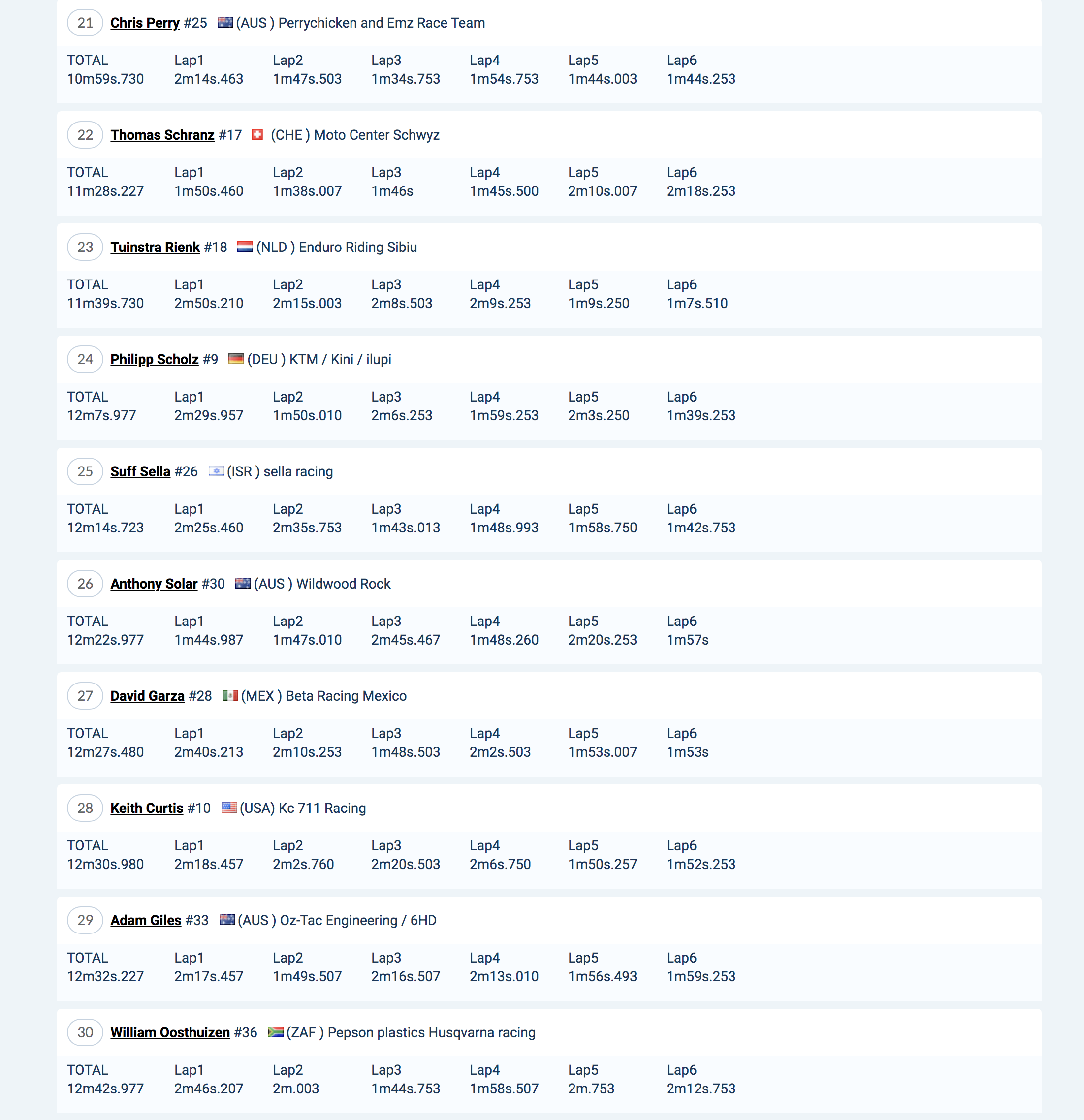Image resolution: width=1084 pixels, height=1120 pixels.
Task: Click the Tuinstra Rienk name link
Action: pyautogui.click(x=155, y=247)
